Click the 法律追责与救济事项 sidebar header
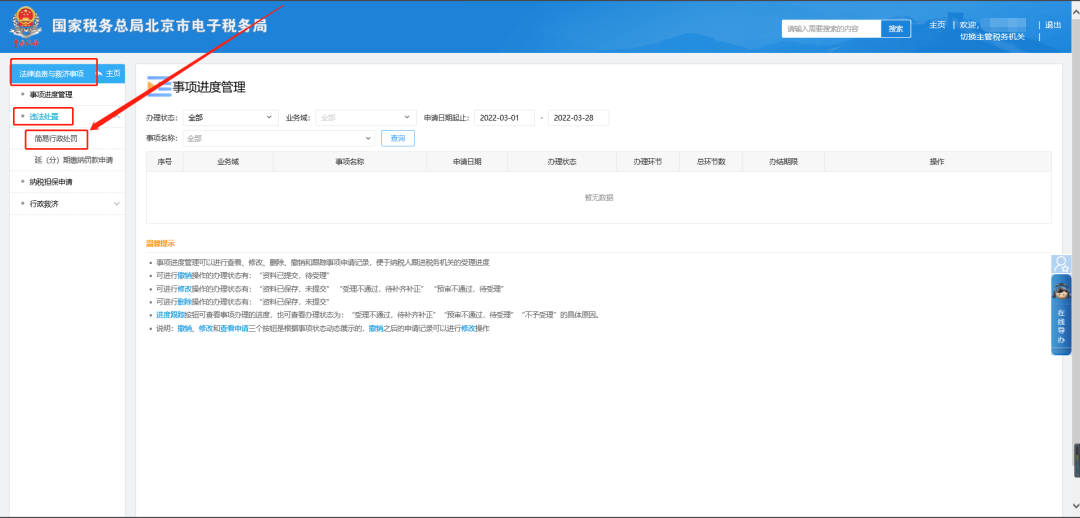1080x518 pixels. click(52, 73)
